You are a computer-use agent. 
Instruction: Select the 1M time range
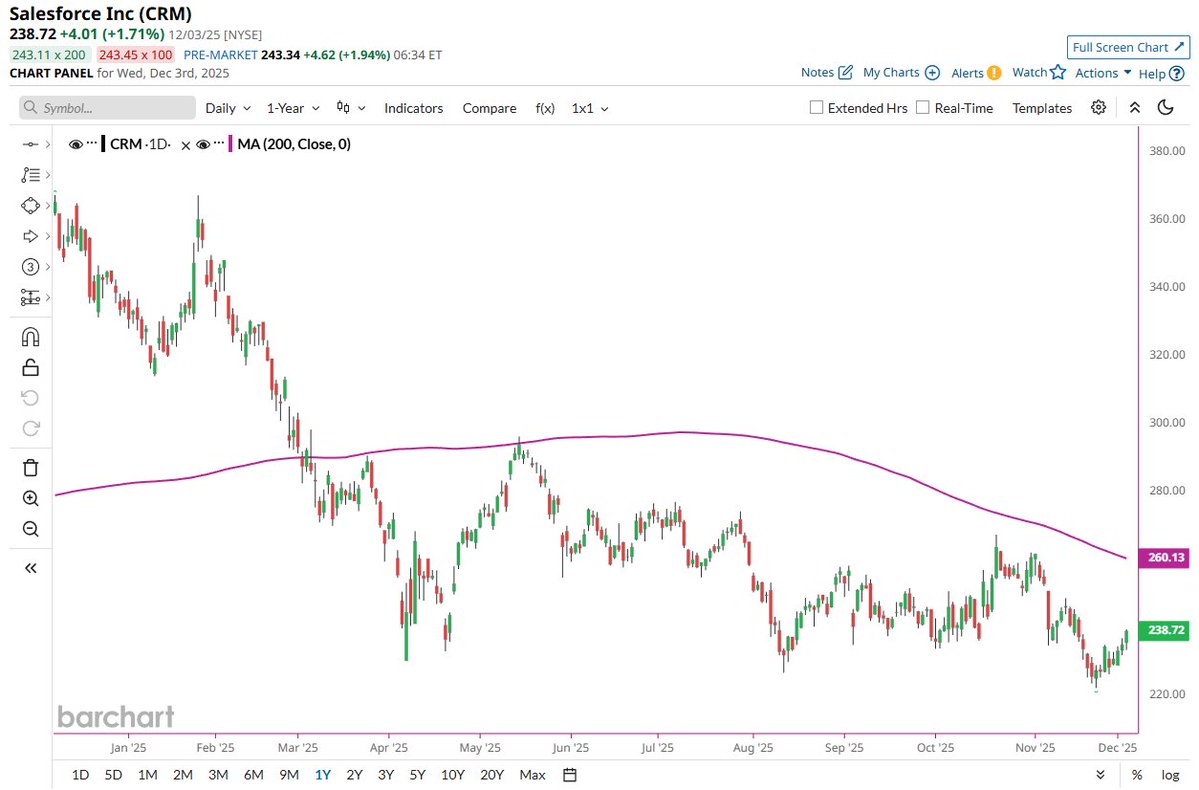pyautogui.click(x=148, y=775)
